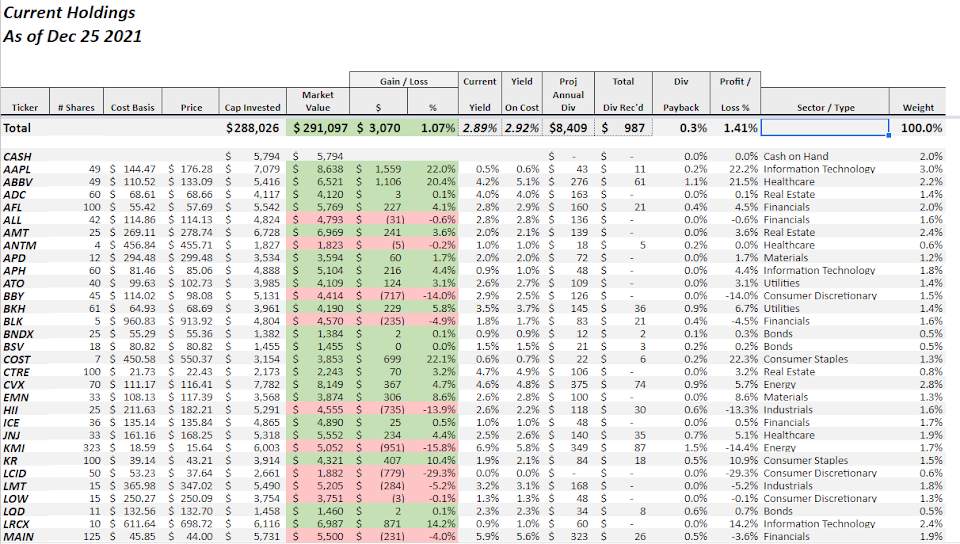This screenshot has height=544, width=960.
Task: Select ABBV market value 6,521
Action: coord(330,182)
